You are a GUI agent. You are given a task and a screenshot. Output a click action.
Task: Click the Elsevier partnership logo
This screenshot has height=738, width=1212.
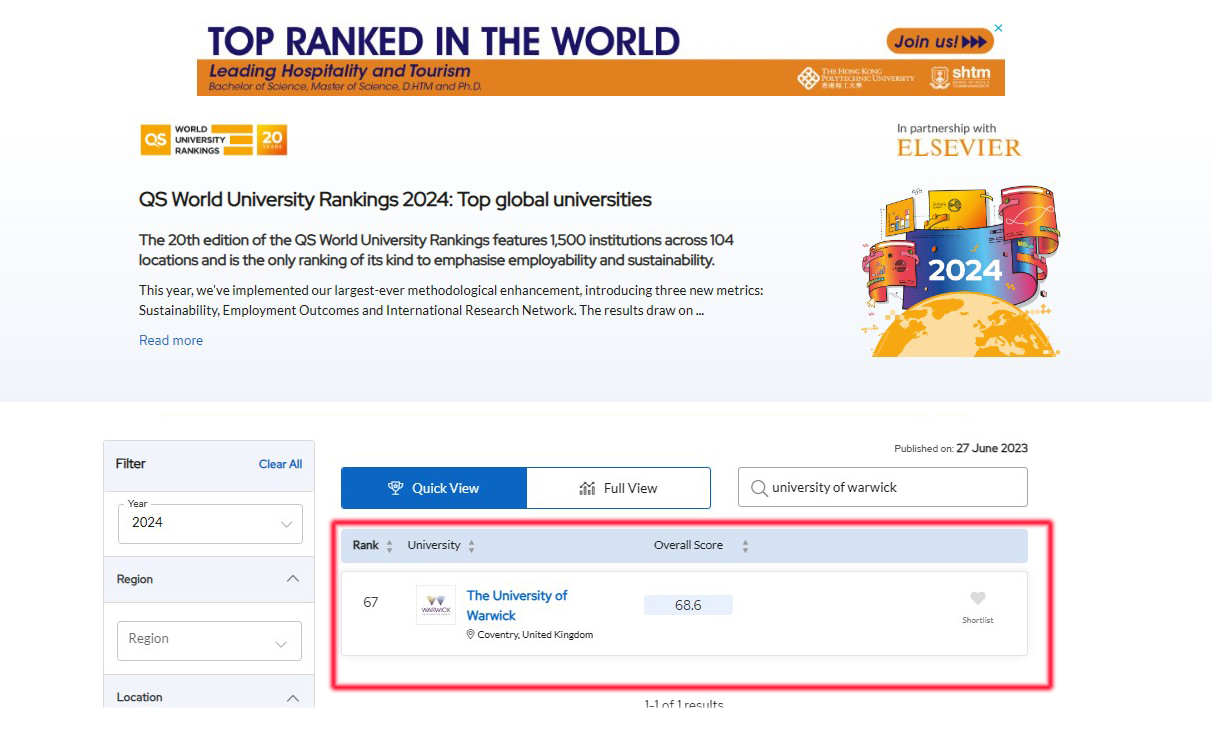click(959, 148)
